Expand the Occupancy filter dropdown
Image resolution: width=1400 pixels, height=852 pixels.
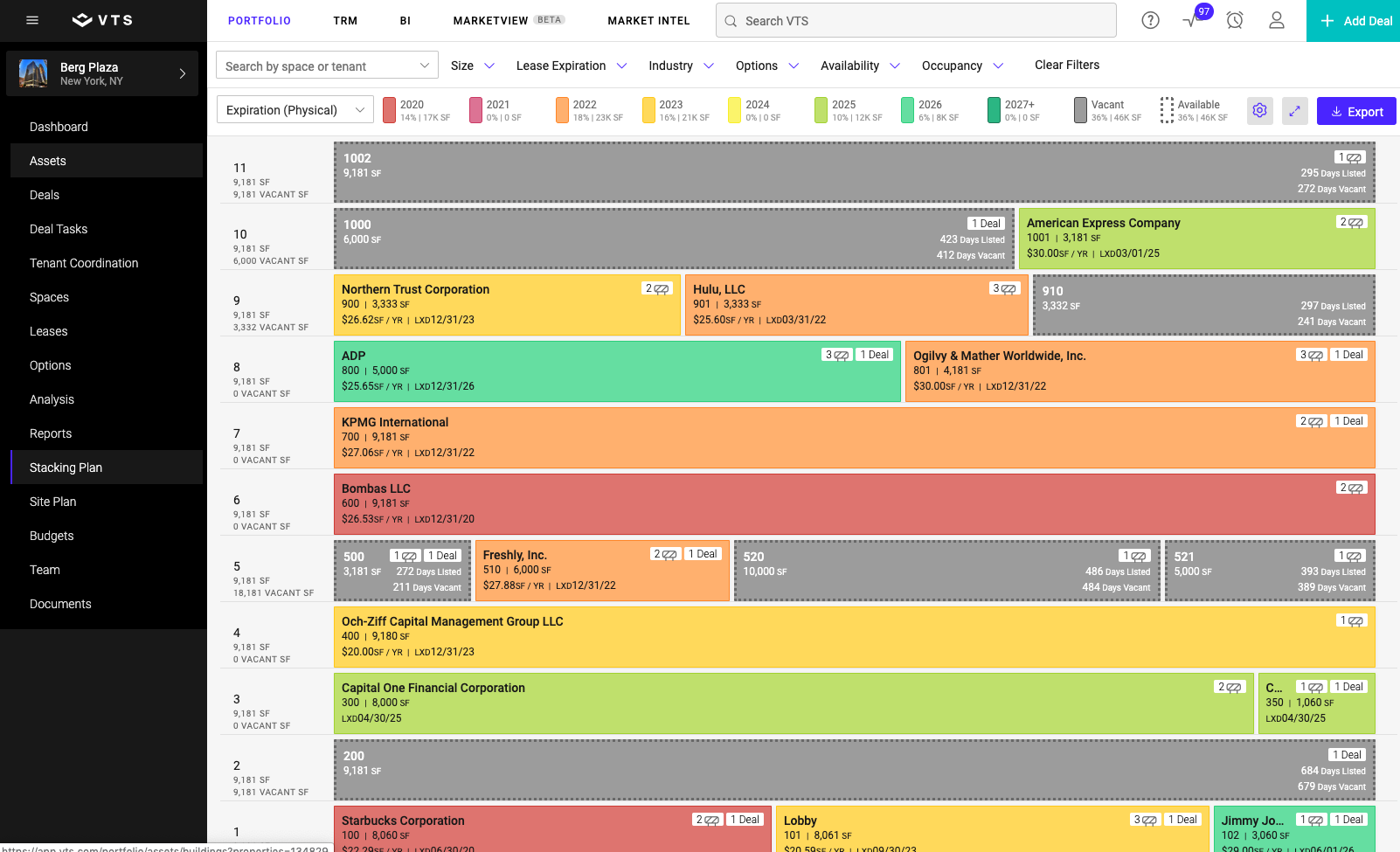pos(962,66)
